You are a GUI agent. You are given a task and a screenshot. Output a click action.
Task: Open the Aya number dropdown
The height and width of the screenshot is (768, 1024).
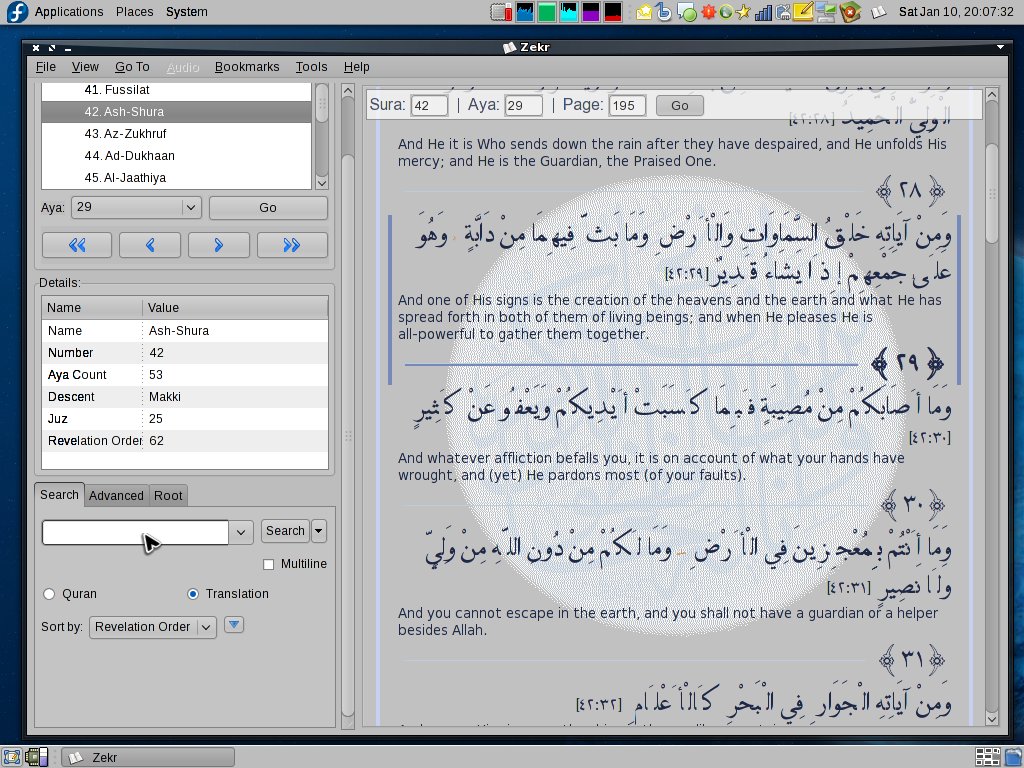[191, 208]
